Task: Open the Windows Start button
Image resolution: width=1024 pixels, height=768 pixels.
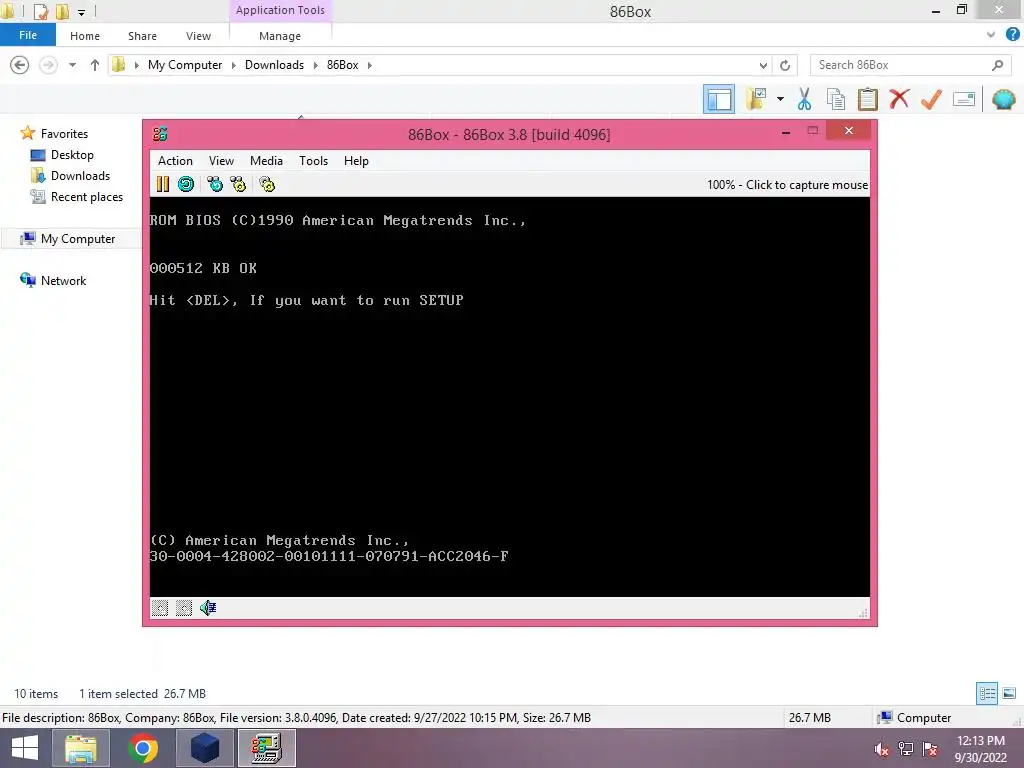Action: (x=24, y=748)
